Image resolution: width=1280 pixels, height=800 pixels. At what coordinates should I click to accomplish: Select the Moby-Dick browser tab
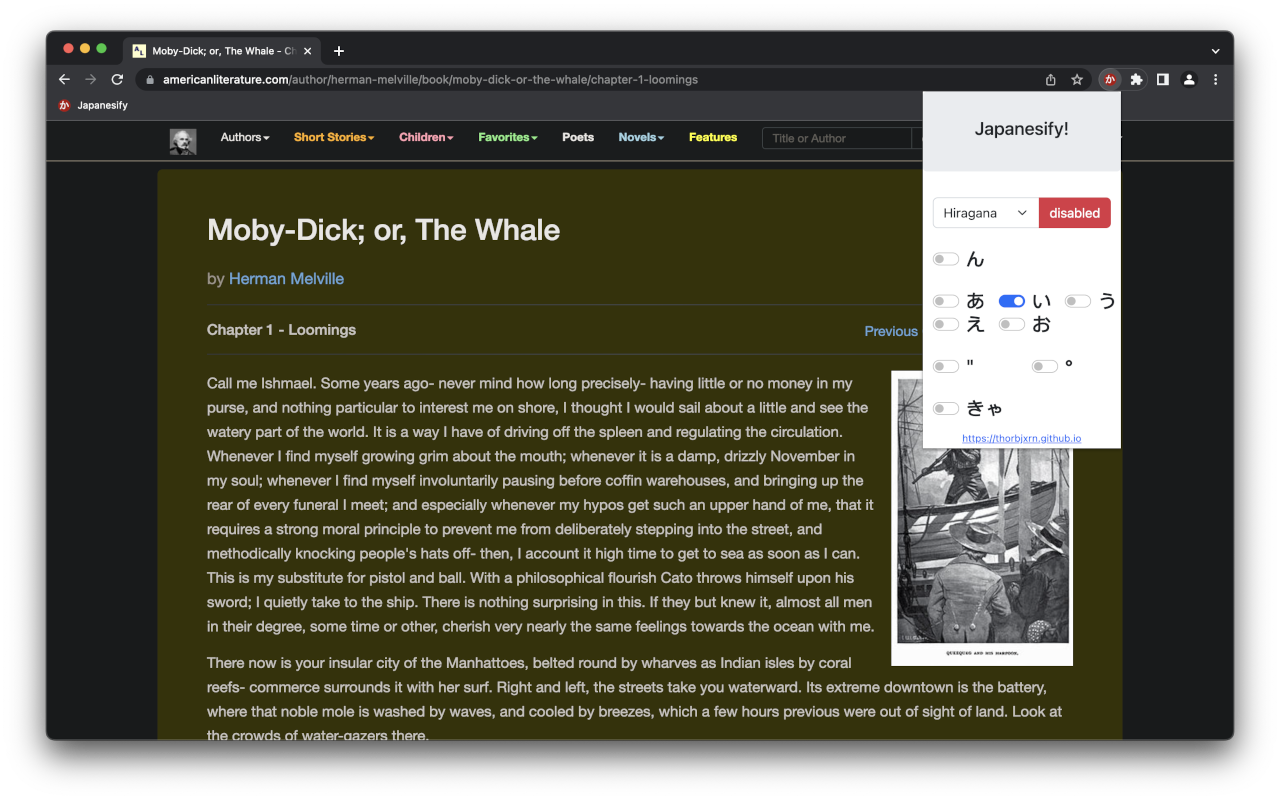pos(222,51)
